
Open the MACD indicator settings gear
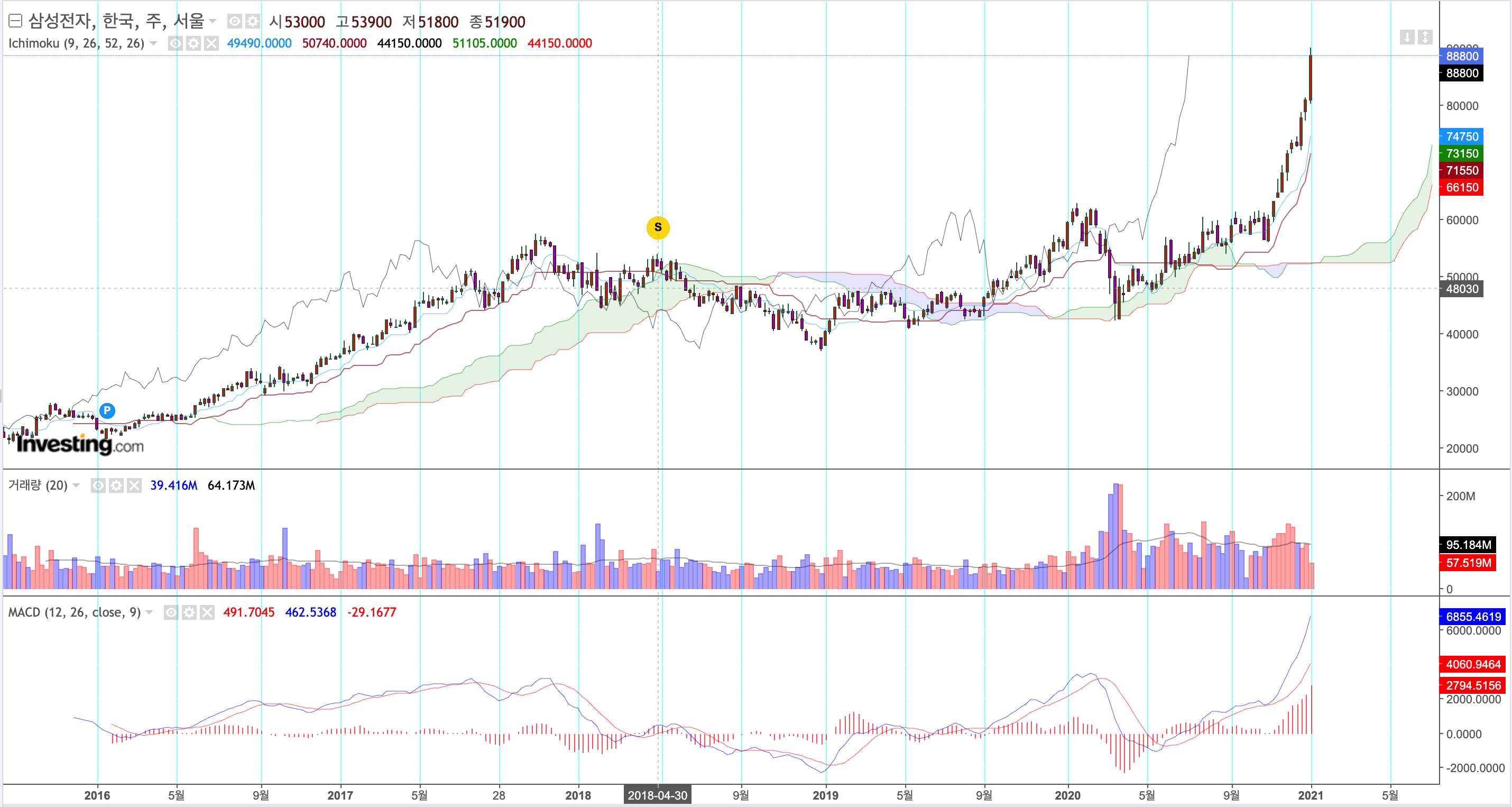(189, 612)
